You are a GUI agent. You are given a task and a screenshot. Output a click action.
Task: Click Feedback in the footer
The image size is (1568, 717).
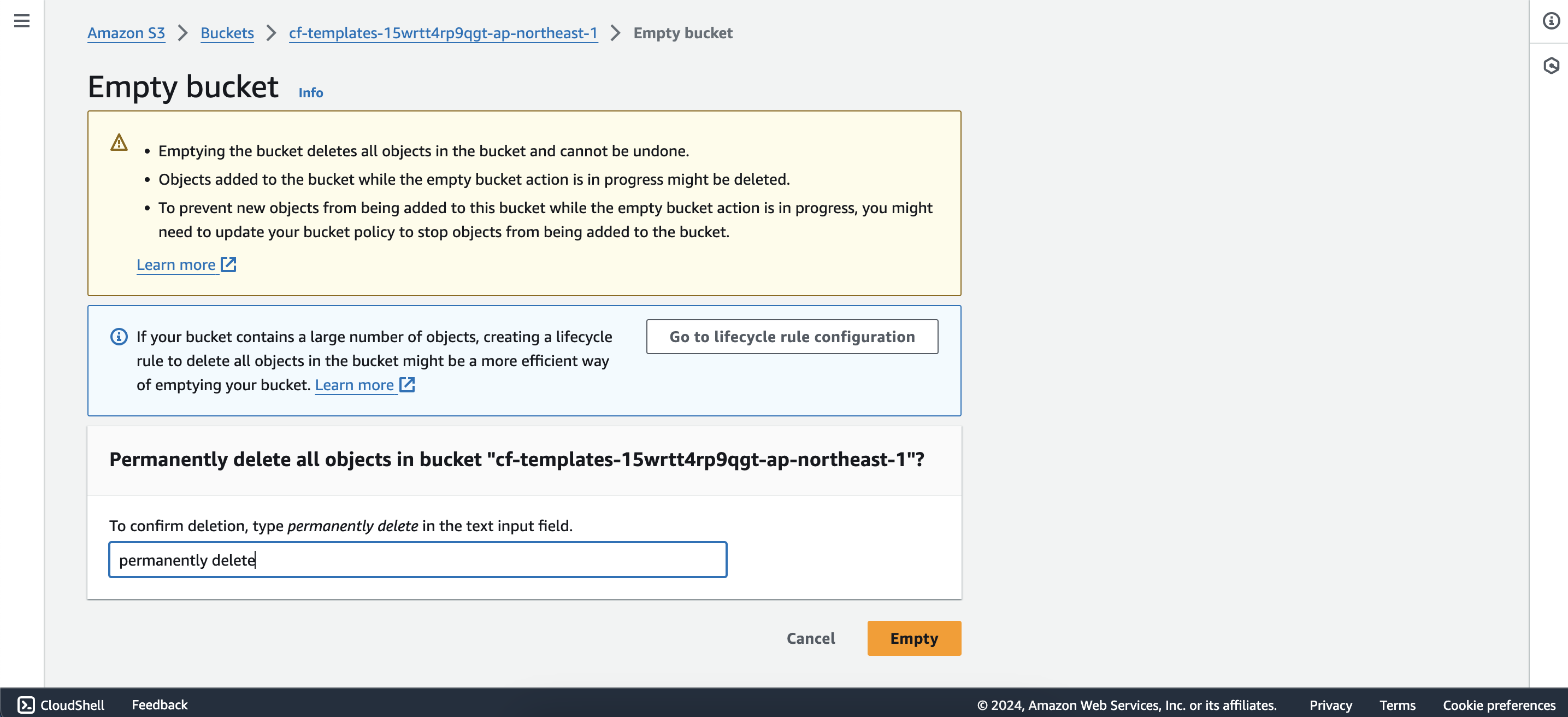(x=160, y=704)
